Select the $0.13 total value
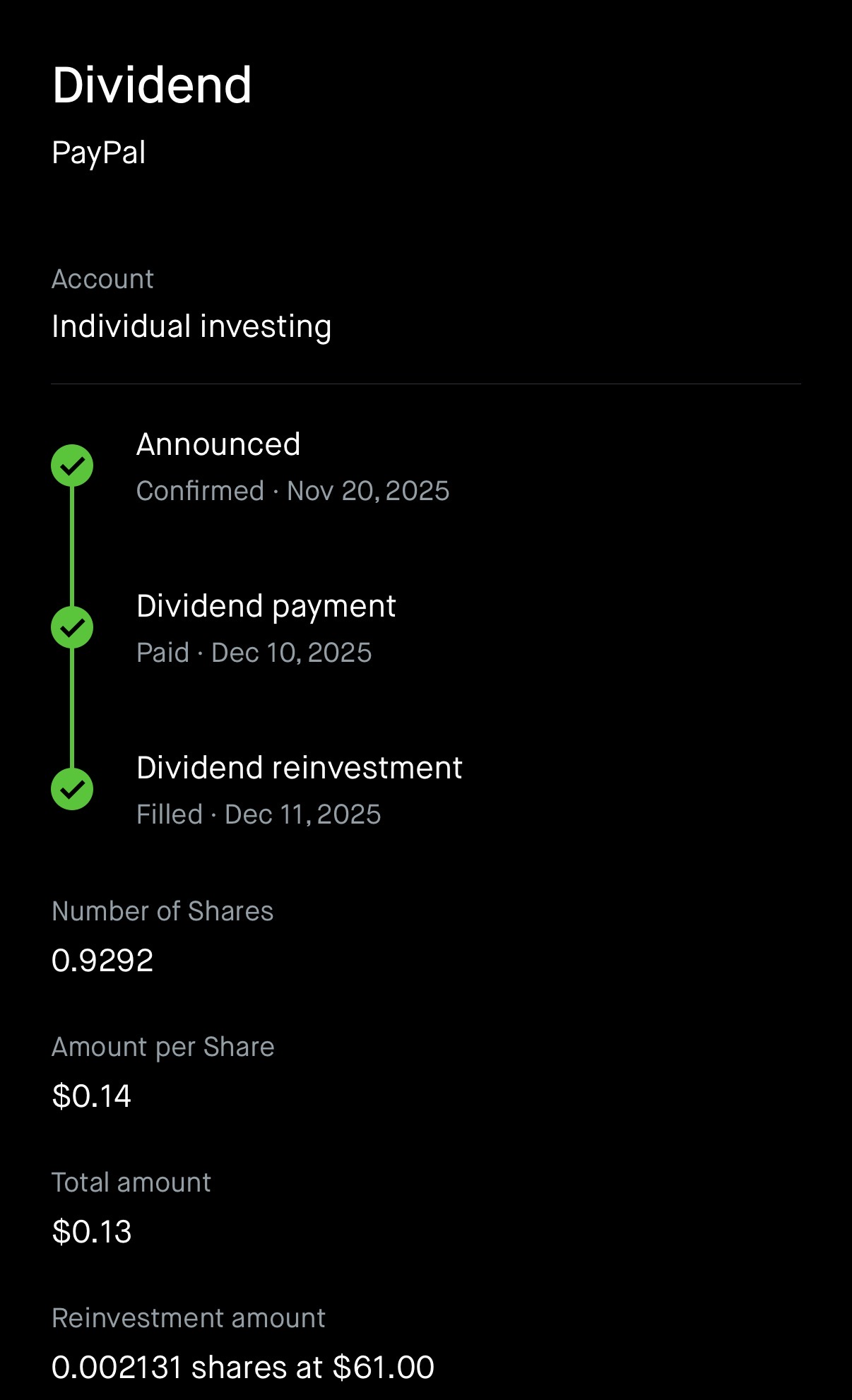 [92, 1232]
